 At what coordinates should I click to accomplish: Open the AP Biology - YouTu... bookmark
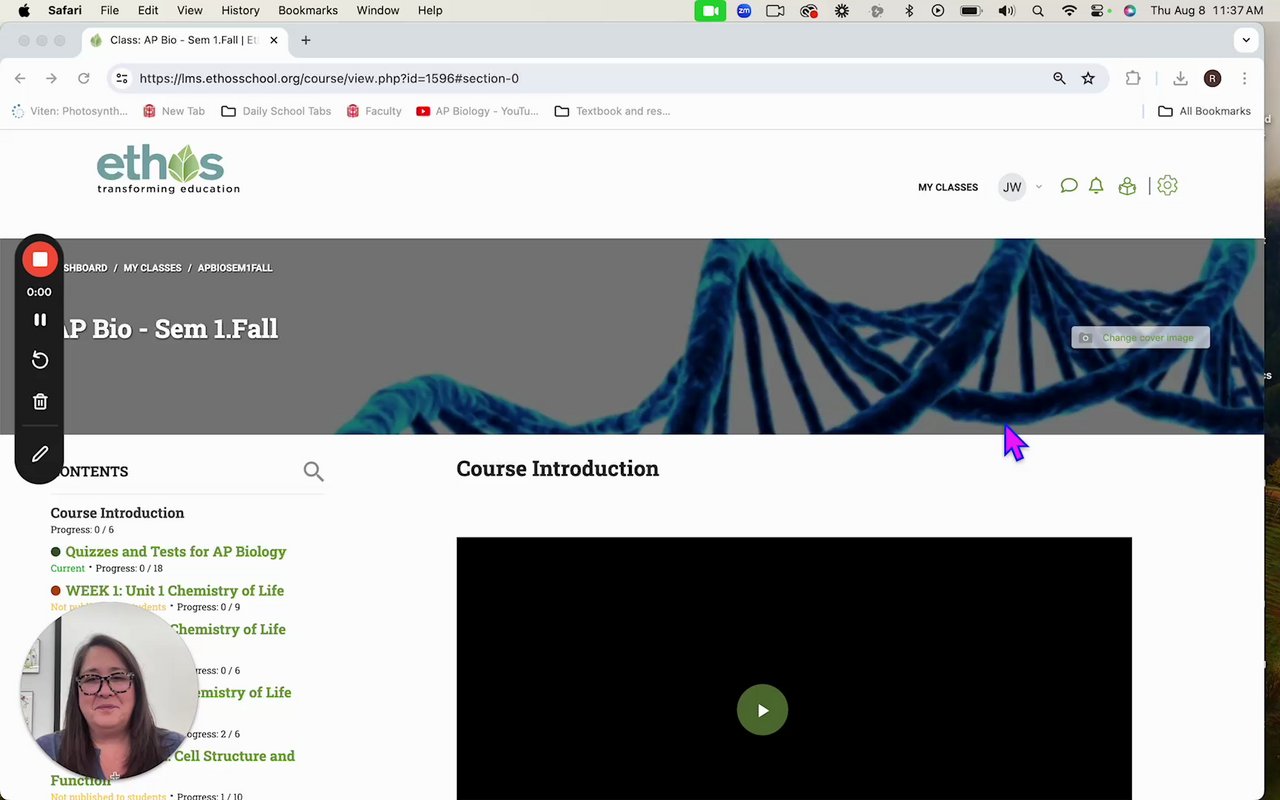[x=477, y=111]
